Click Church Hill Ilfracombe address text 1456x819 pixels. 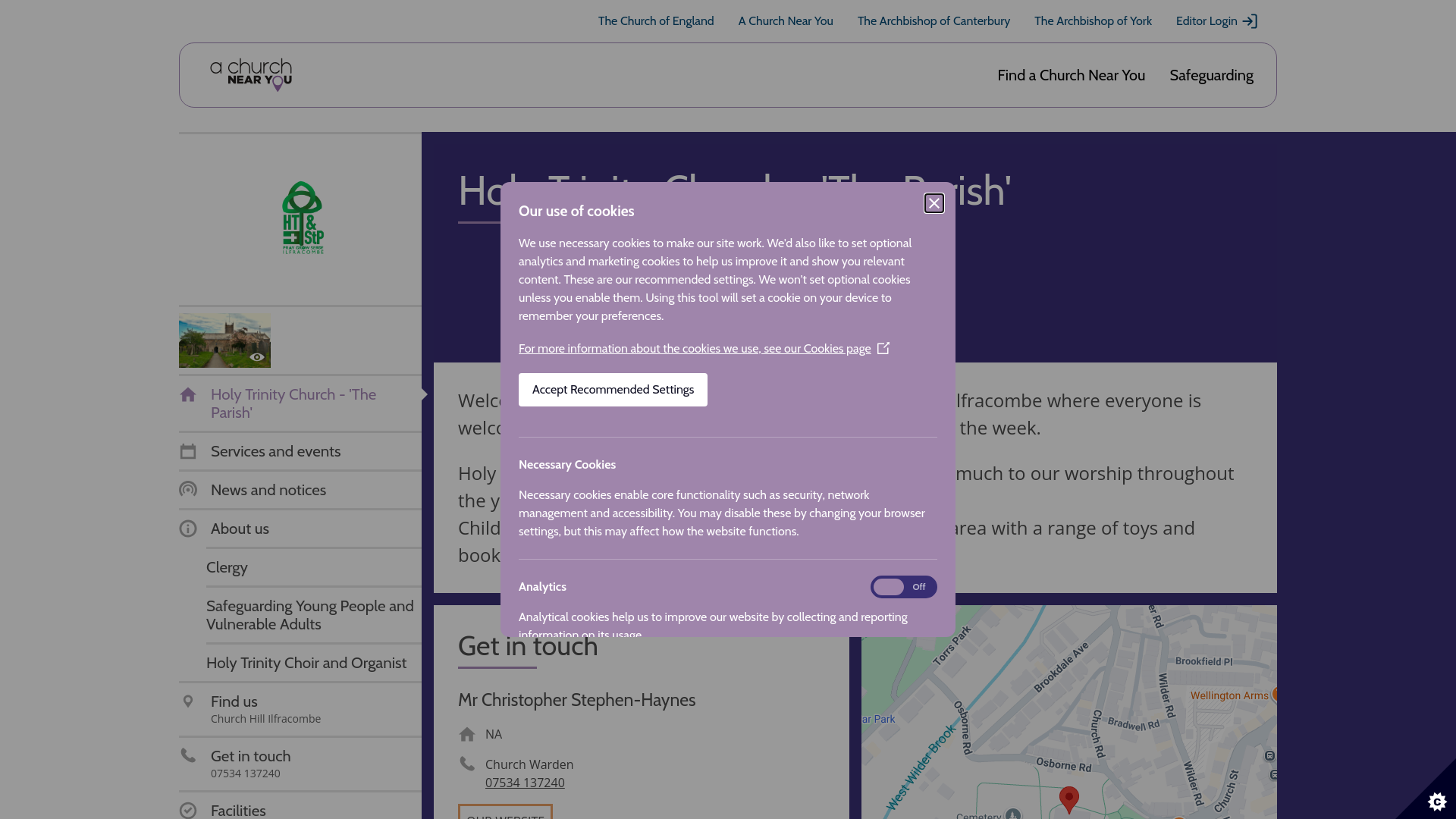(x=265, y=719)
